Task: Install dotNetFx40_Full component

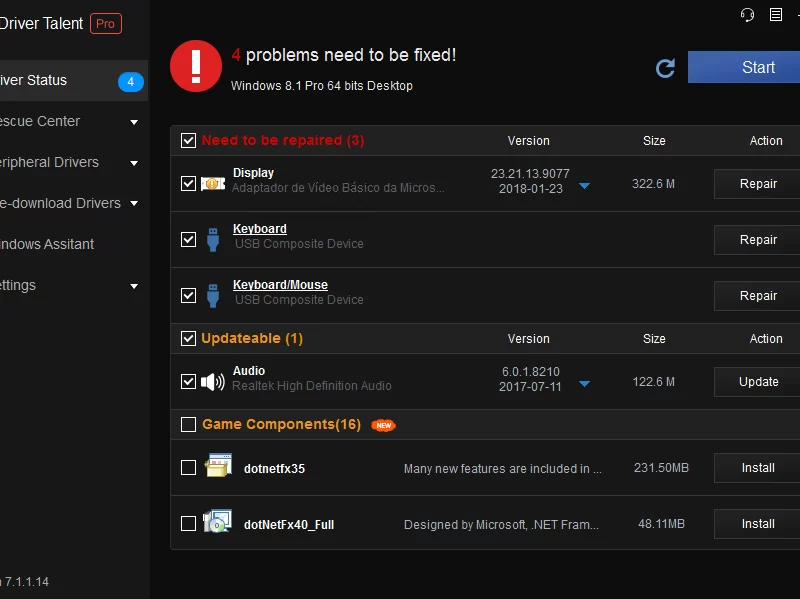Action: click(x=757, y=524)
